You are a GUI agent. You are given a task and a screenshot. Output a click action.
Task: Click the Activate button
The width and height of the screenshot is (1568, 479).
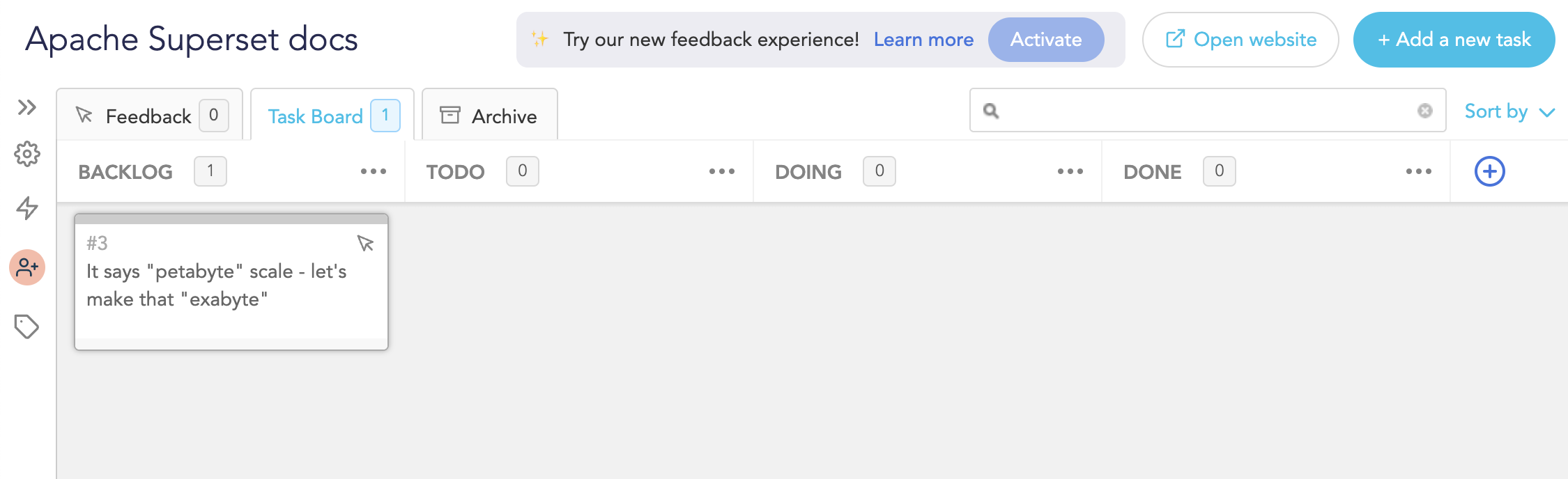1045,40
